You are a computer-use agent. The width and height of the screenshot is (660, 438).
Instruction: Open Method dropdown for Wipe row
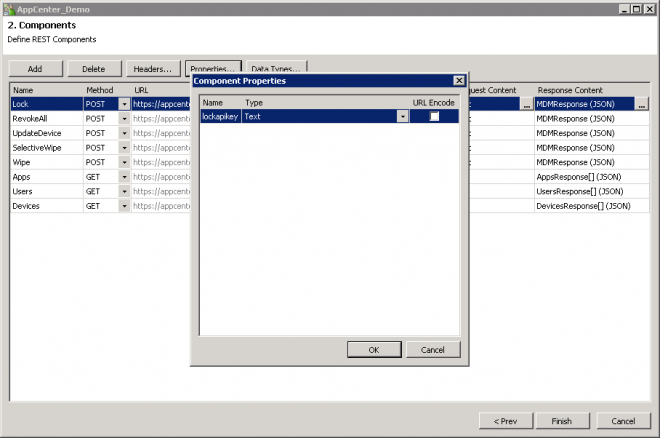coord(124,162)
